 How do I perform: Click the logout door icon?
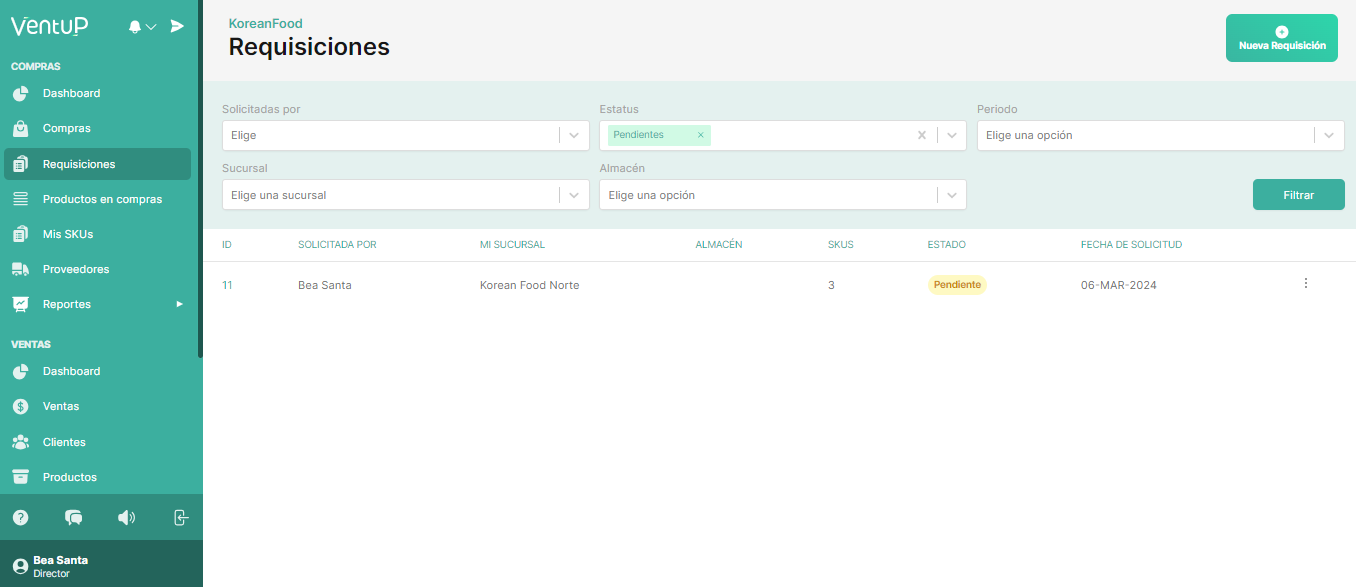[180, 517]
